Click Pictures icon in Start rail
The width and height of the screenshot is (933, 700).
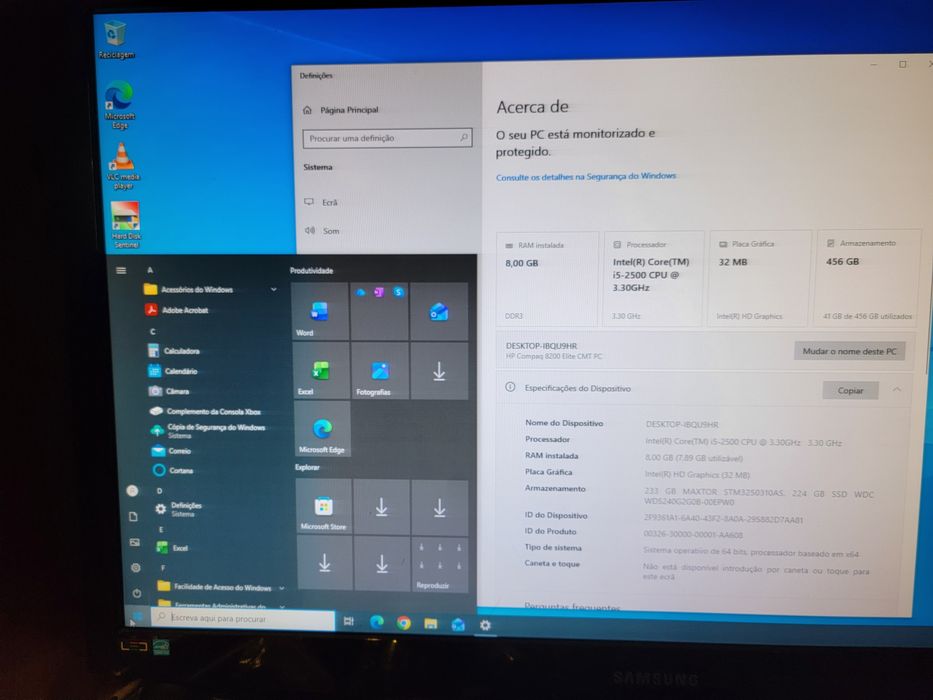pos(134,542)
